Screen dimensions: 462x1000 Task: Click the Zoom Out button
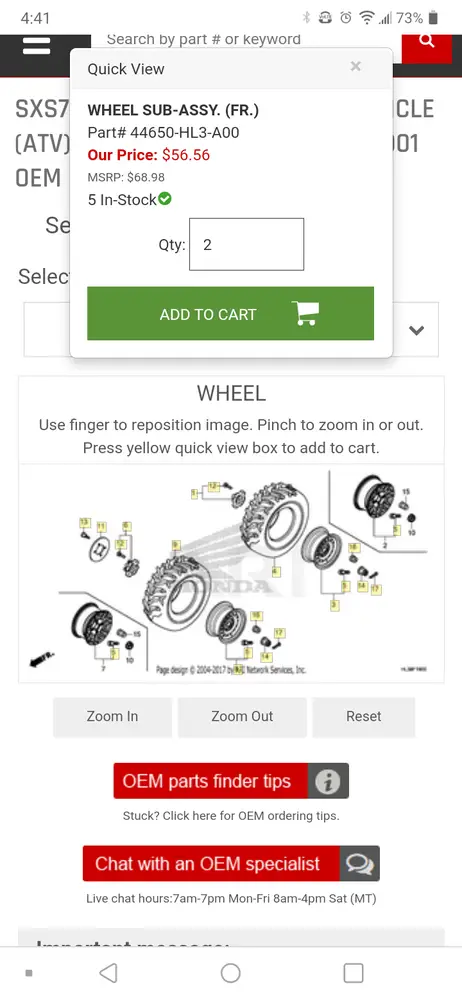[242, 717]
